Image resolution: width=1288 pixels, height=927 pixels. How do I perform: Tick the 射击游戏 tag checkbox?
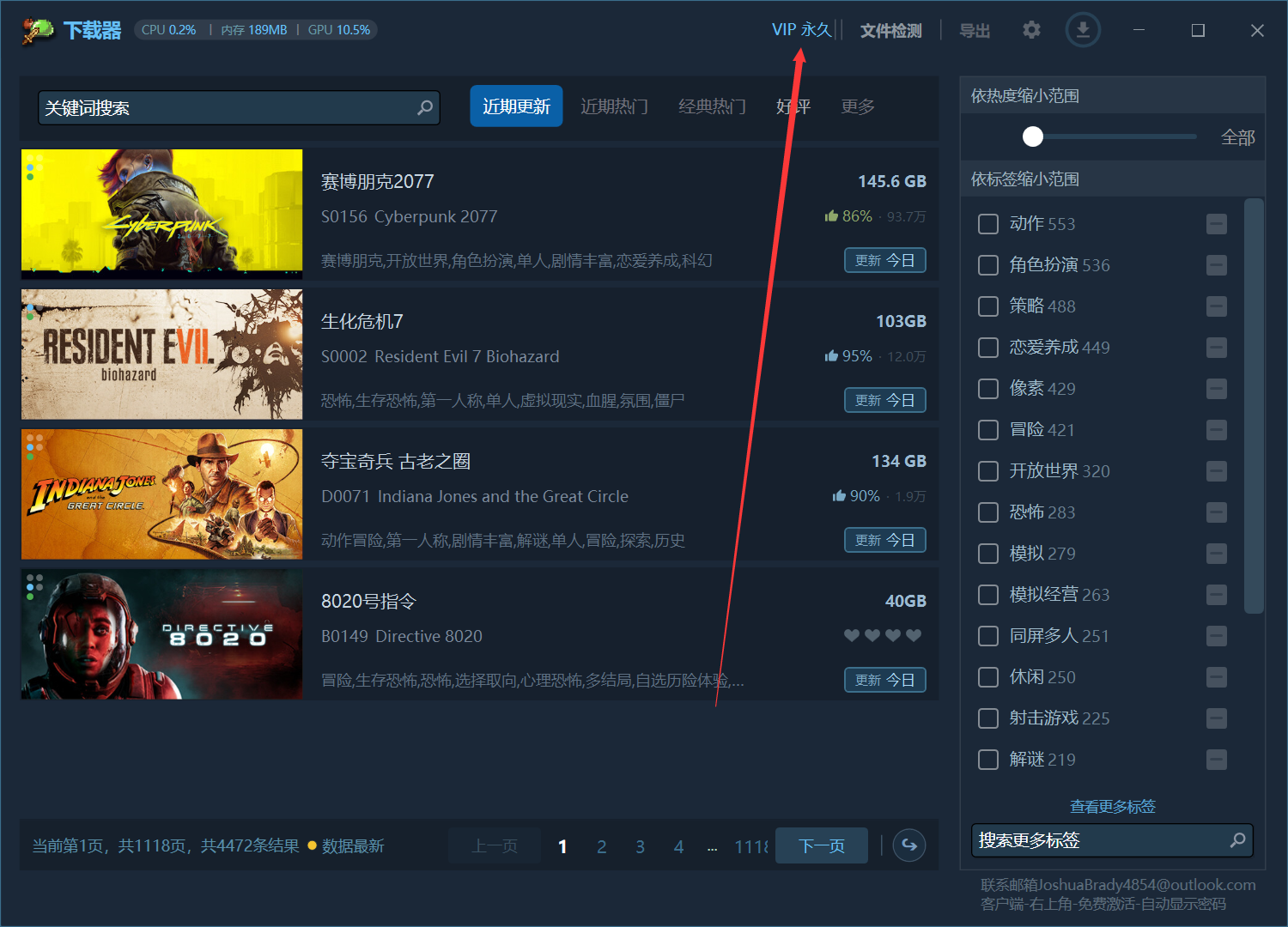click(x=988, y=718)
